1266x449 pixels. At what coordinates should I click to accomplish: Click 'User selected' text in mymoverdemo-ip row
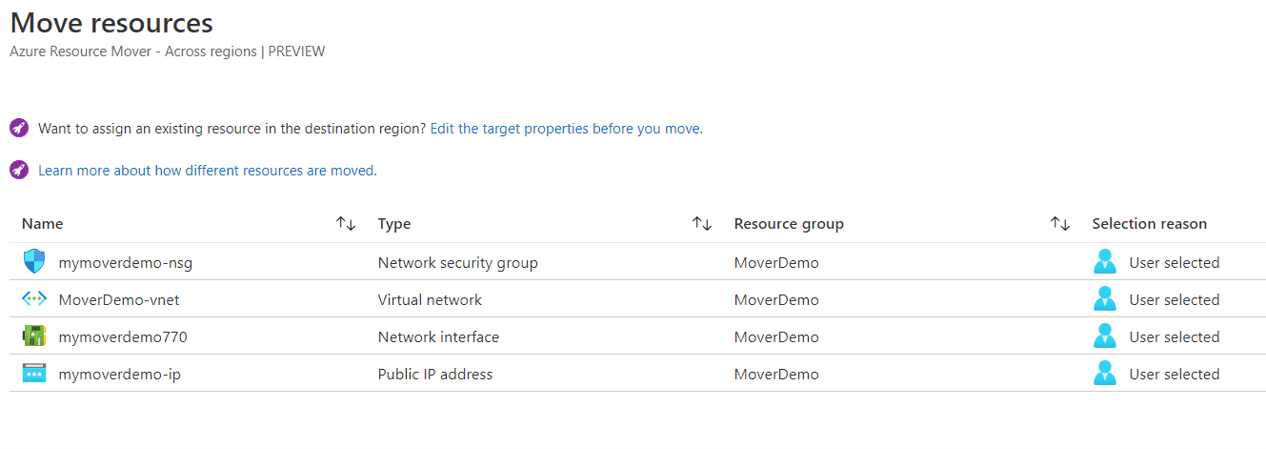(1174, 374)
